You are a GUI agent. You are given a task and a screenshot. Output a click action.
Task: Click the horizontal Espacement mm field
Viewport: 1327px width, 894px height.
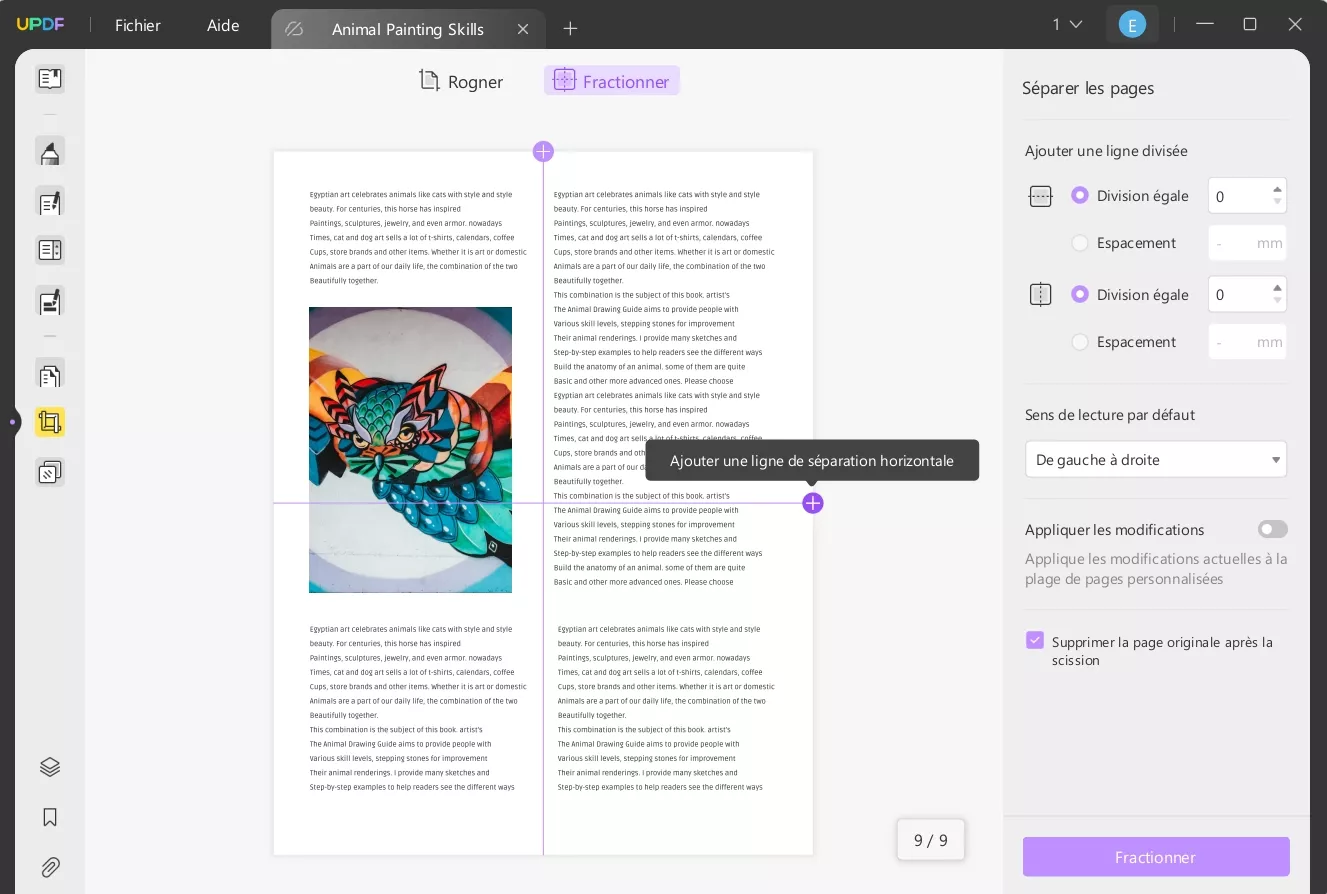[x=1247, y=243]
